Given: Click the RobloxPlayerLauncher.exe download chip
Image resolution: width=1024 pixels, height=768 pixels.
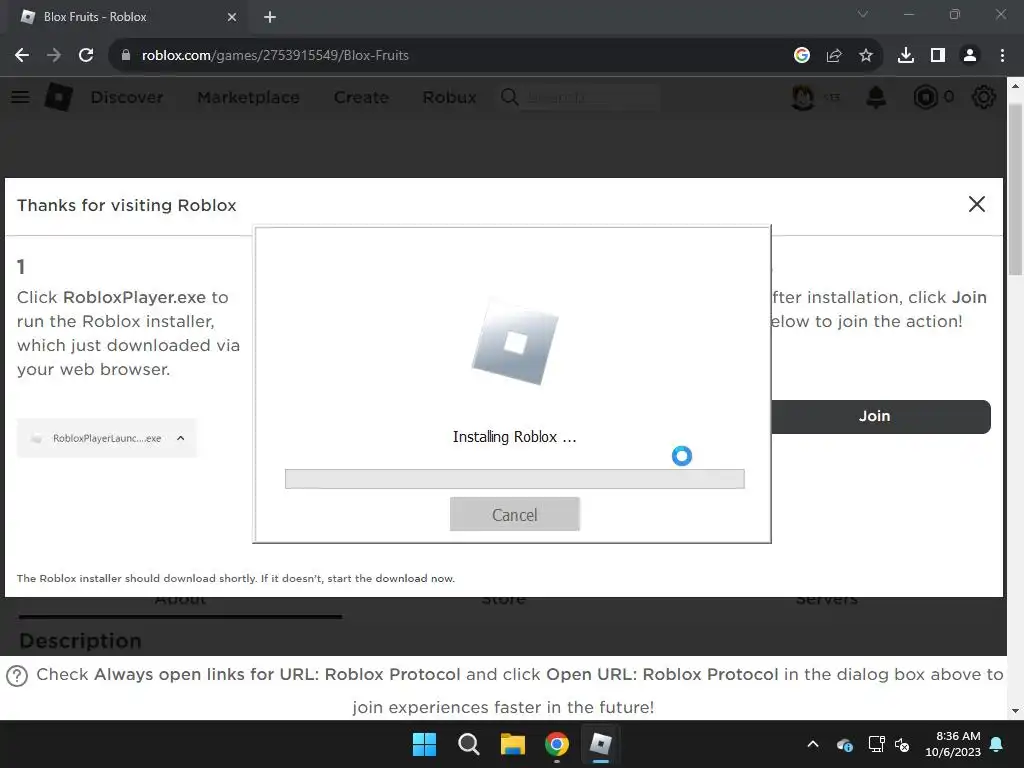Looking at the screenshot, I should (106, 438).
